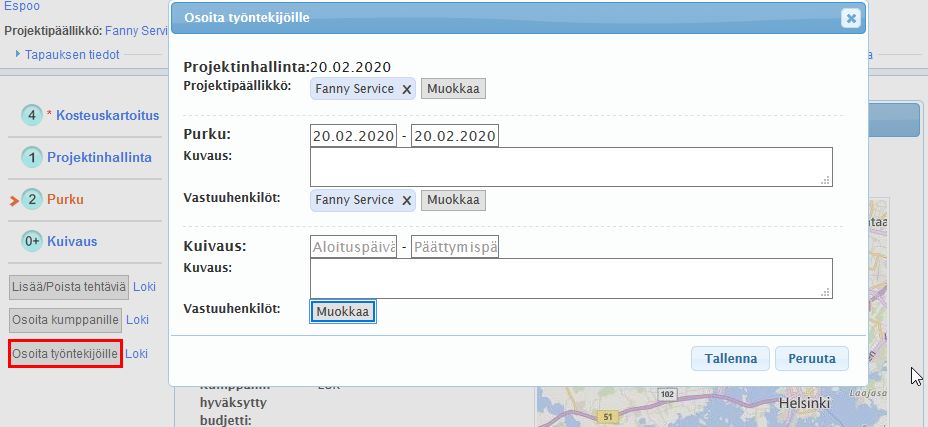Open Loki link beside Osoita kumppanille
The height and width of the screenshot is (427, 928).
(137, 320)
